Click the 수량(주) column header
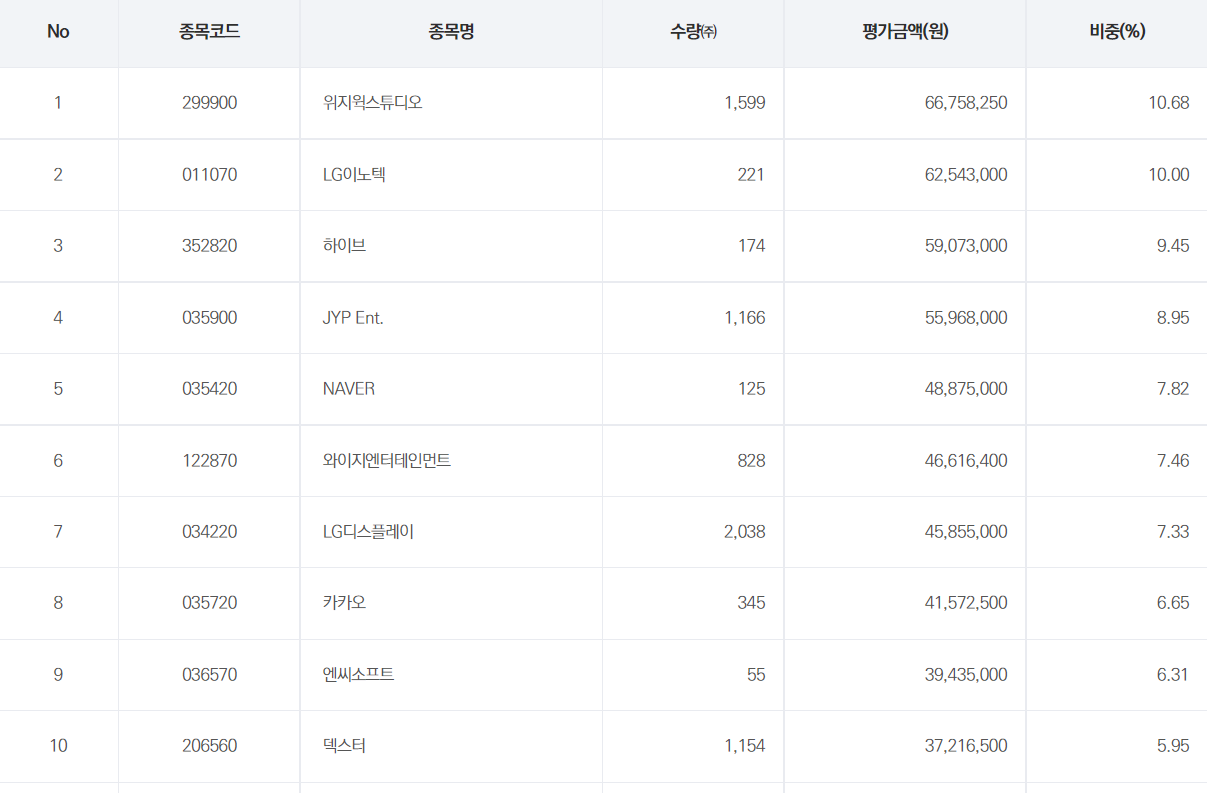Image resolution: width=1207 pixels, height=793 pixels. tap(693, 32)
